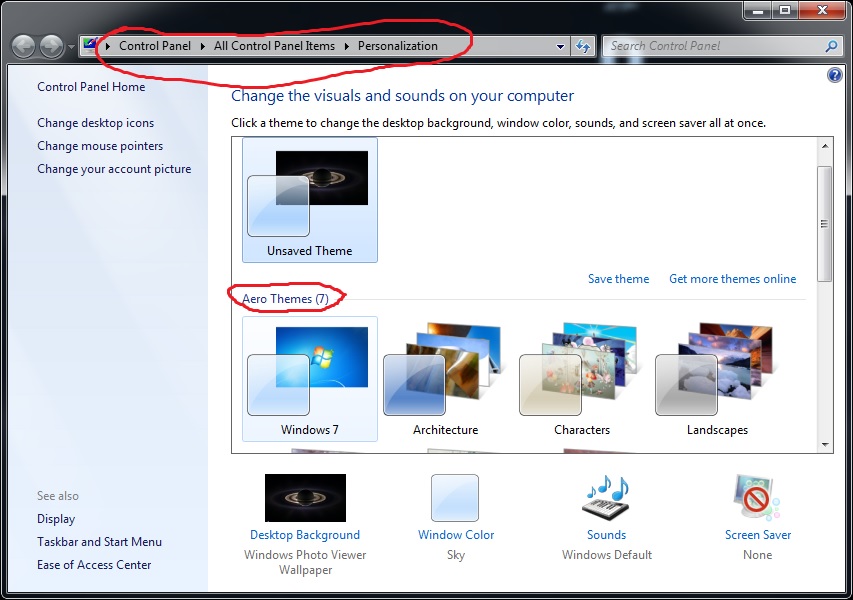
Task: Go back using the Back arrow button
Action: [x=23, y=46]
